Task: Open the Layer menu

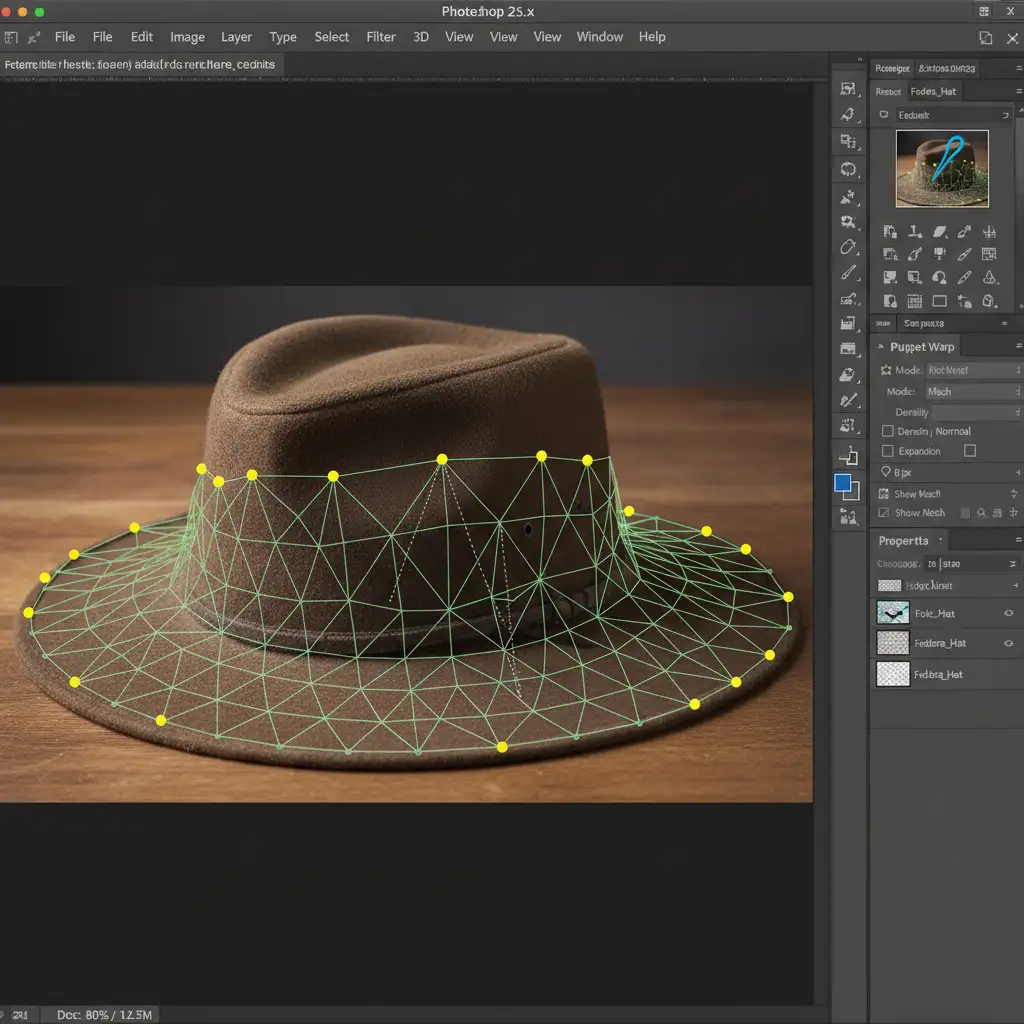Action: click(x=236, y=37)
